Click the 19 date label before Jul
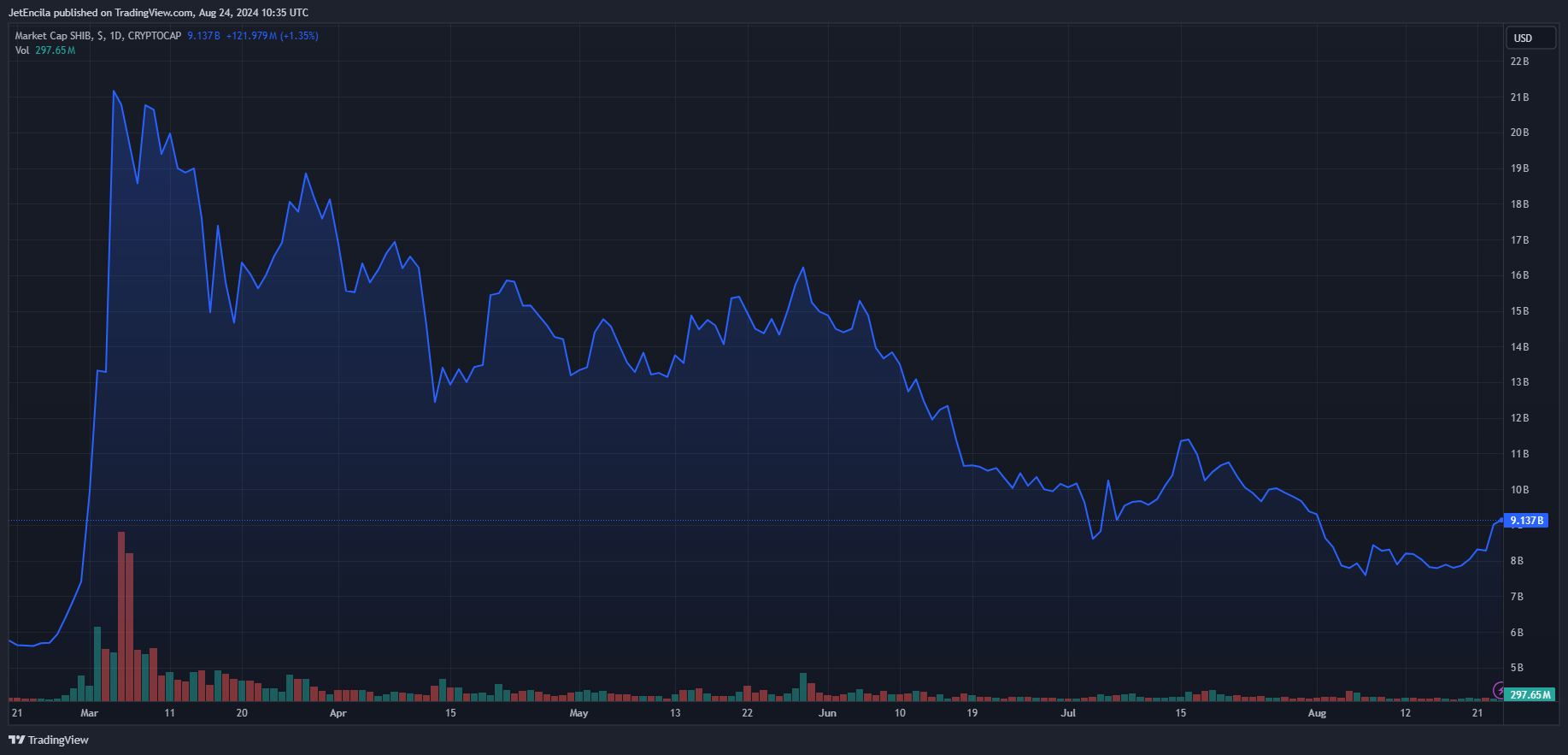The height and width of the screenshot is (755, 1568). click(x=972, y=713)
